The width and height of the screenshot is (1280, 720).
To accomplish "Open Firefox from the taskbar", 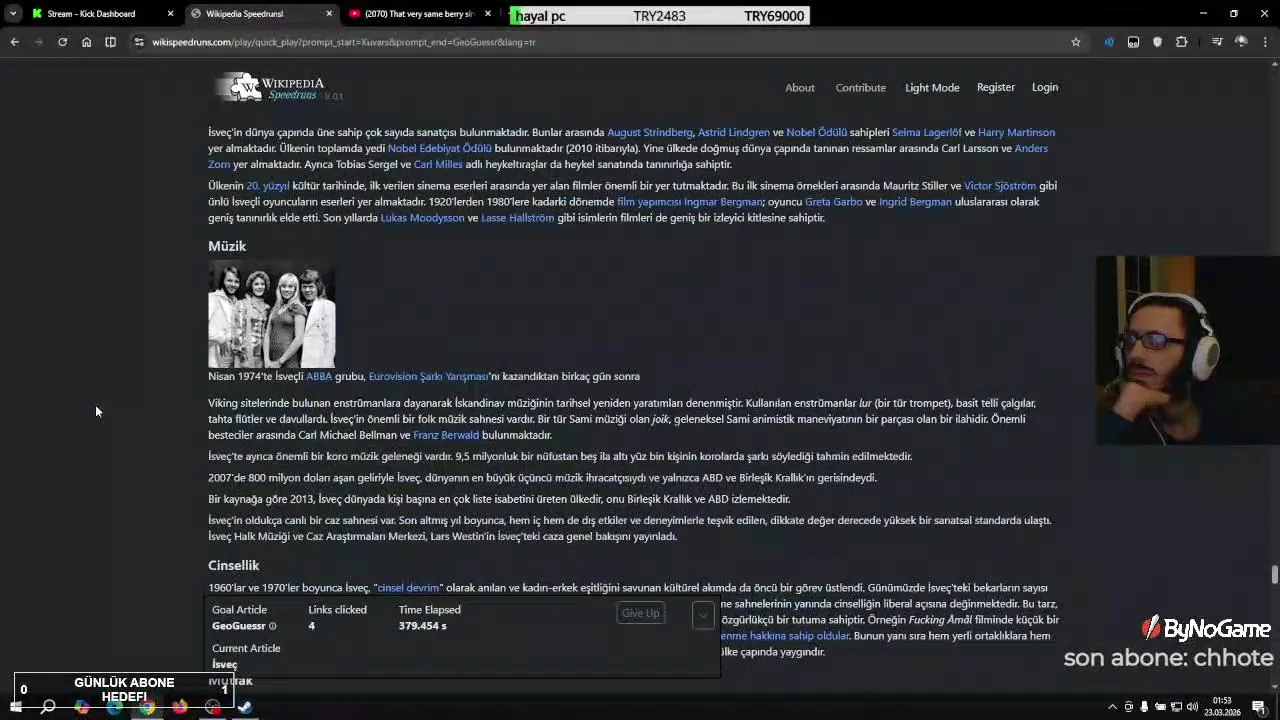I will (180, 707).
